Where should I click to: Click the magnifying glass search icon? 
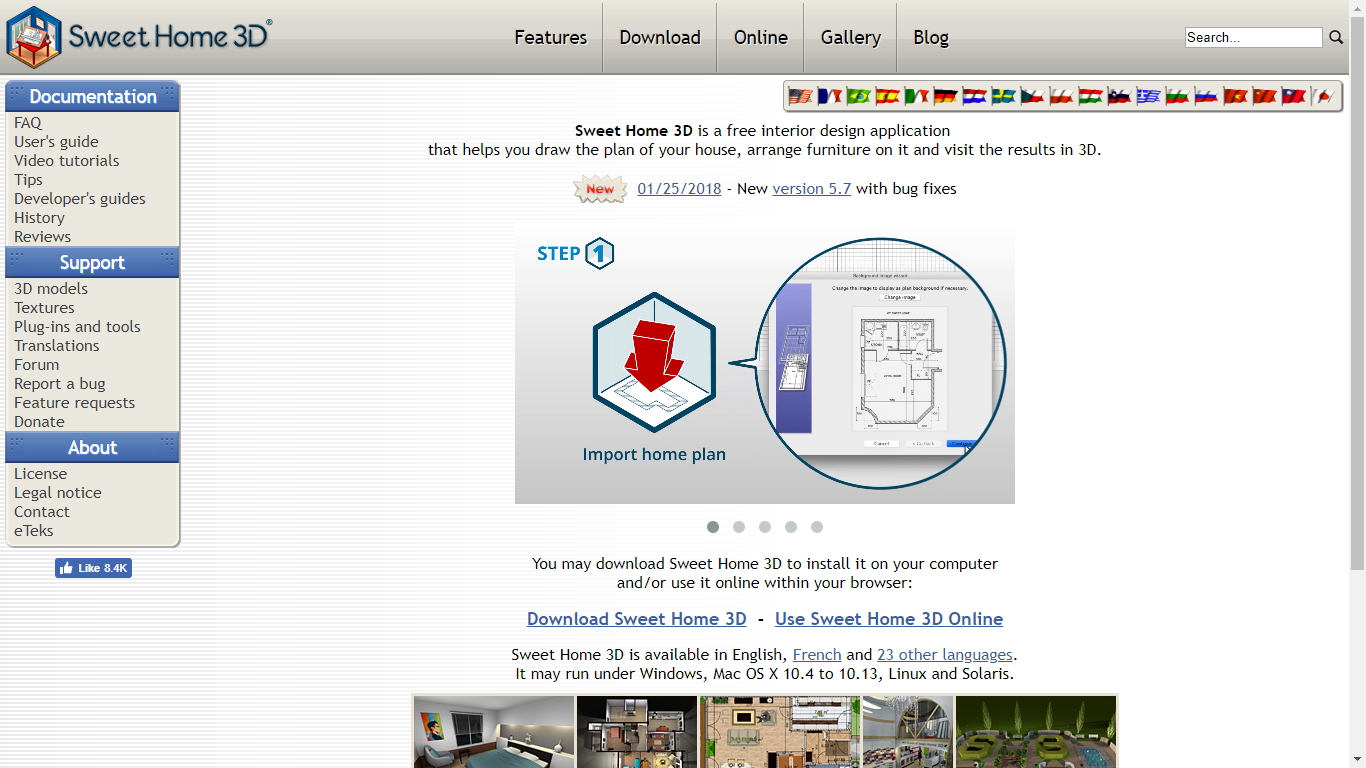tap(1336, 38)
